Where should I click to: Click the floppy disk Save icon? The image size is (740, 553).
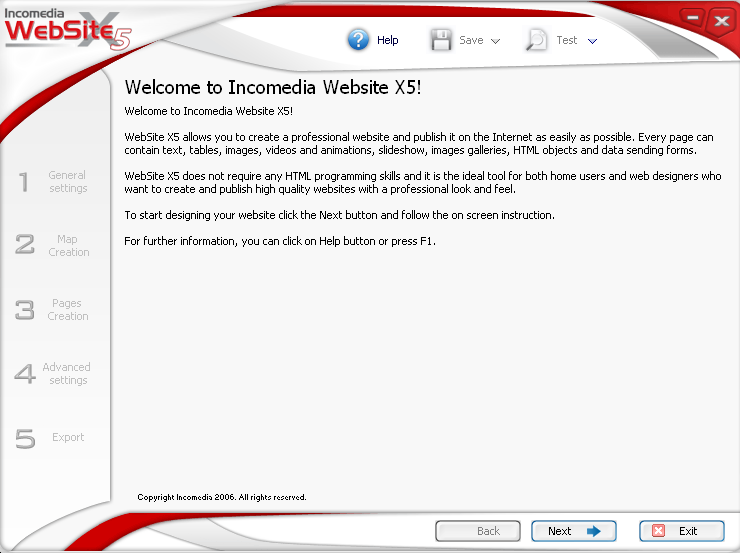click(441, 40)
